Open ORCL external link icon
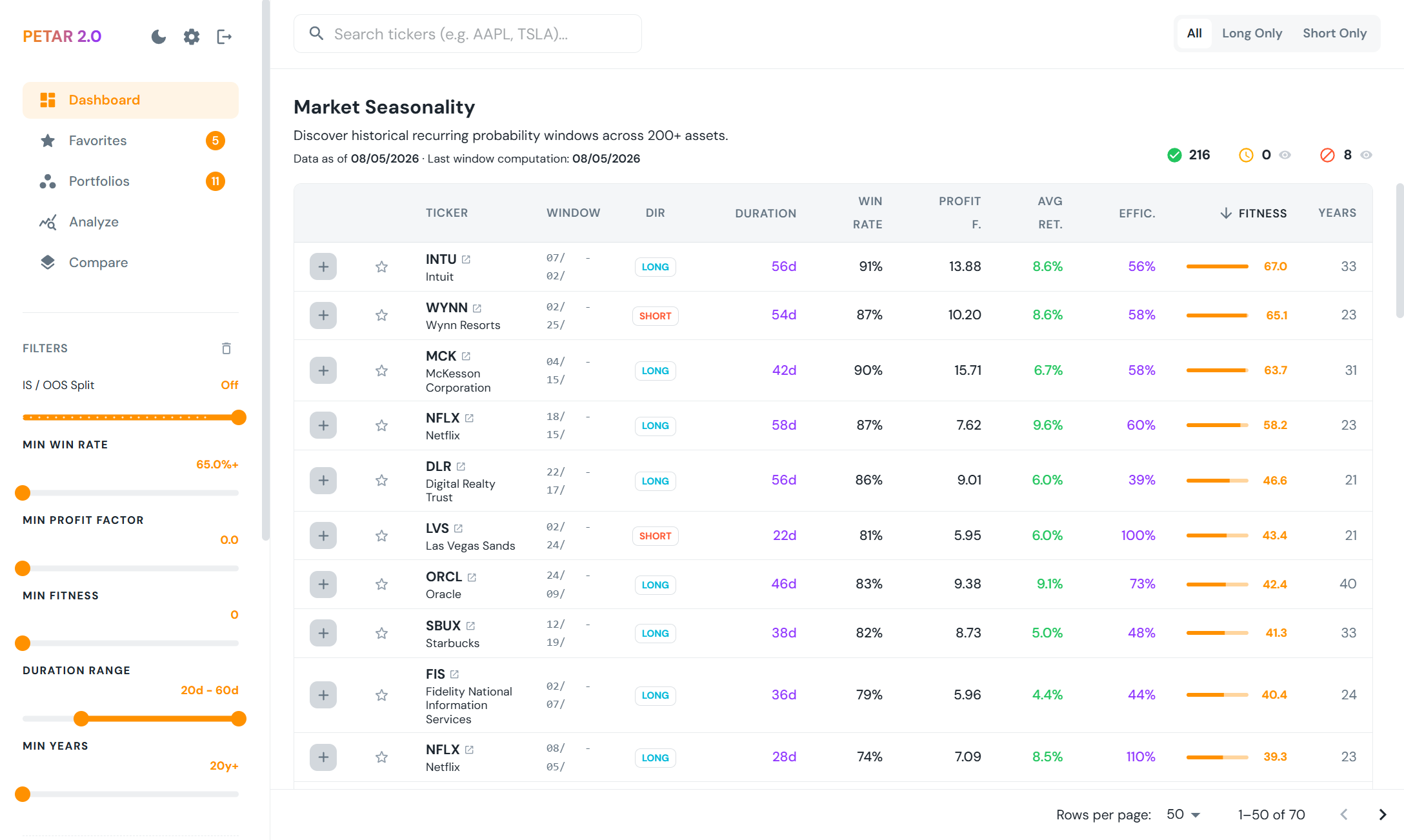1404x840 pixels. pyautogui.click(x=472, y=577)
